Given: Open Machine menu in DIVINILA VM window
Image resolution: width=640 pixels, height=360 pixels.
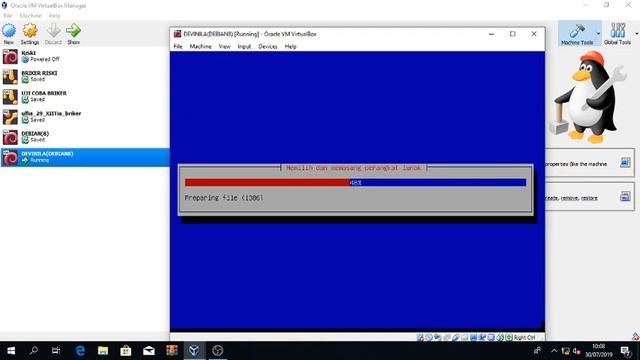Looking at the screenshot, I should 200,47.
